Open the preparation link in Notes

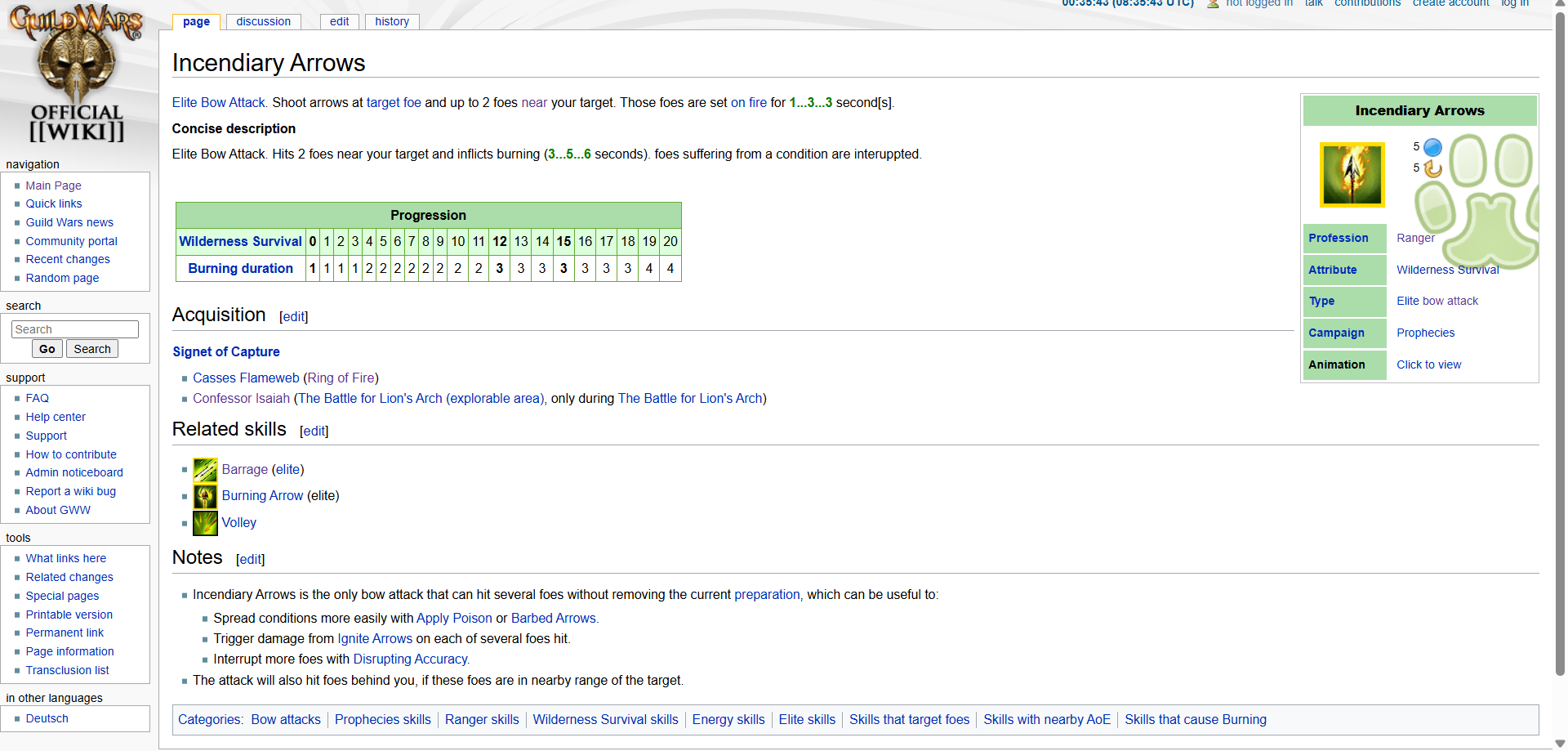click(767, 594)
